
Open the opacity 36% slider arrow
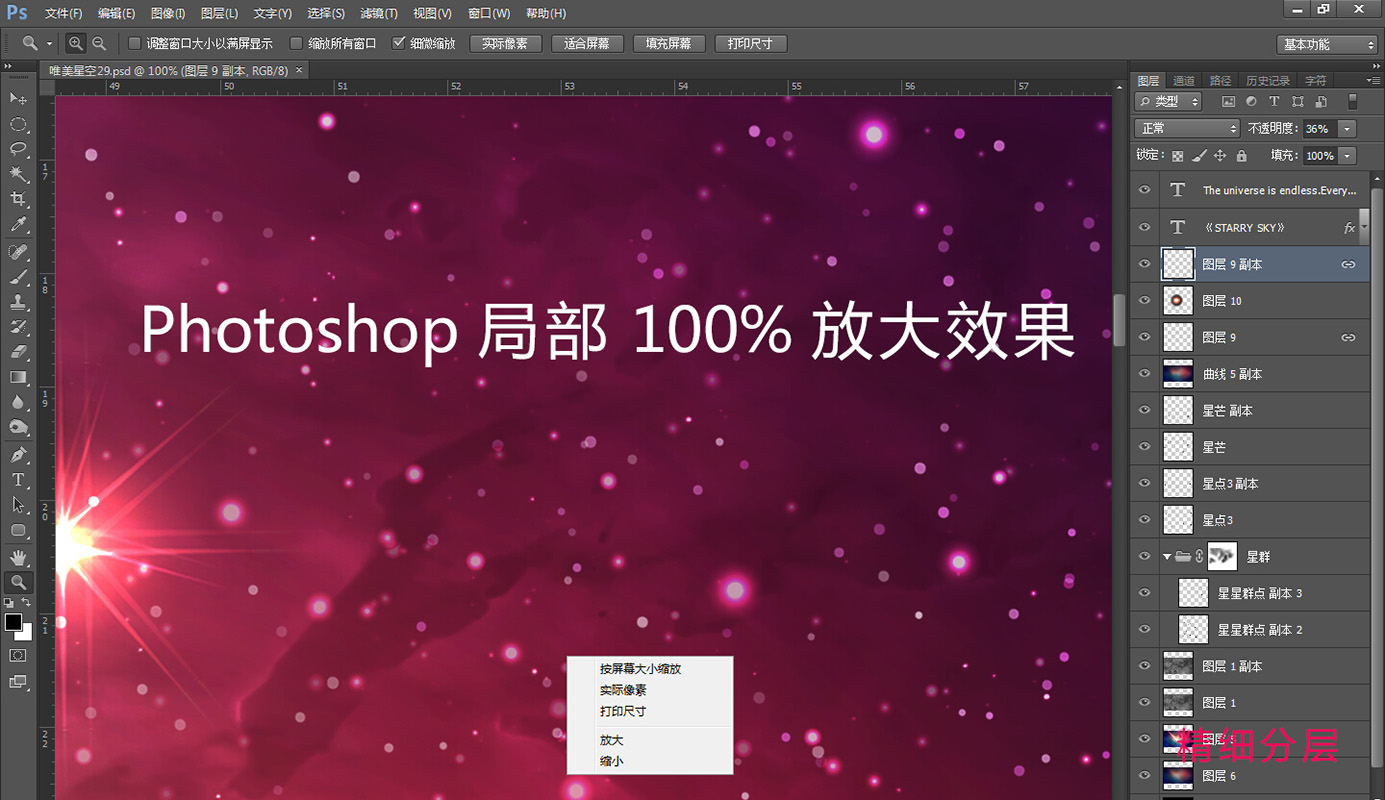[1348, 129]
